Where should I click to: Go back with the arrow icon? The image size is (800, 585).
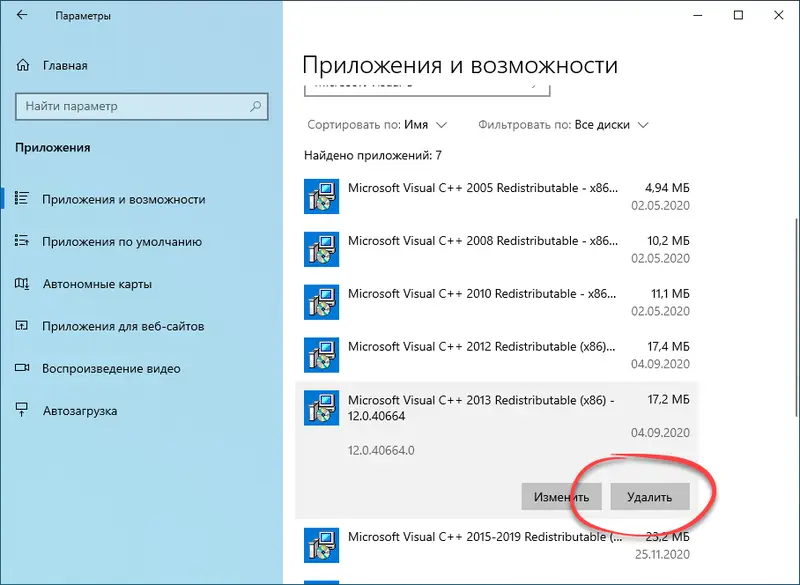click(x=21, y=15)
